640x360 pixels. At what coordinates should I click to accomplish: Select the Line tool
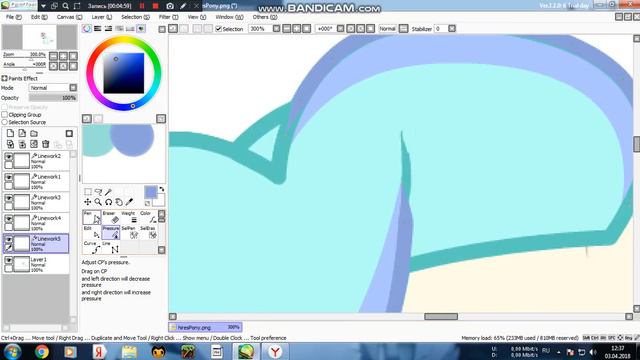[x=110, y=247]
